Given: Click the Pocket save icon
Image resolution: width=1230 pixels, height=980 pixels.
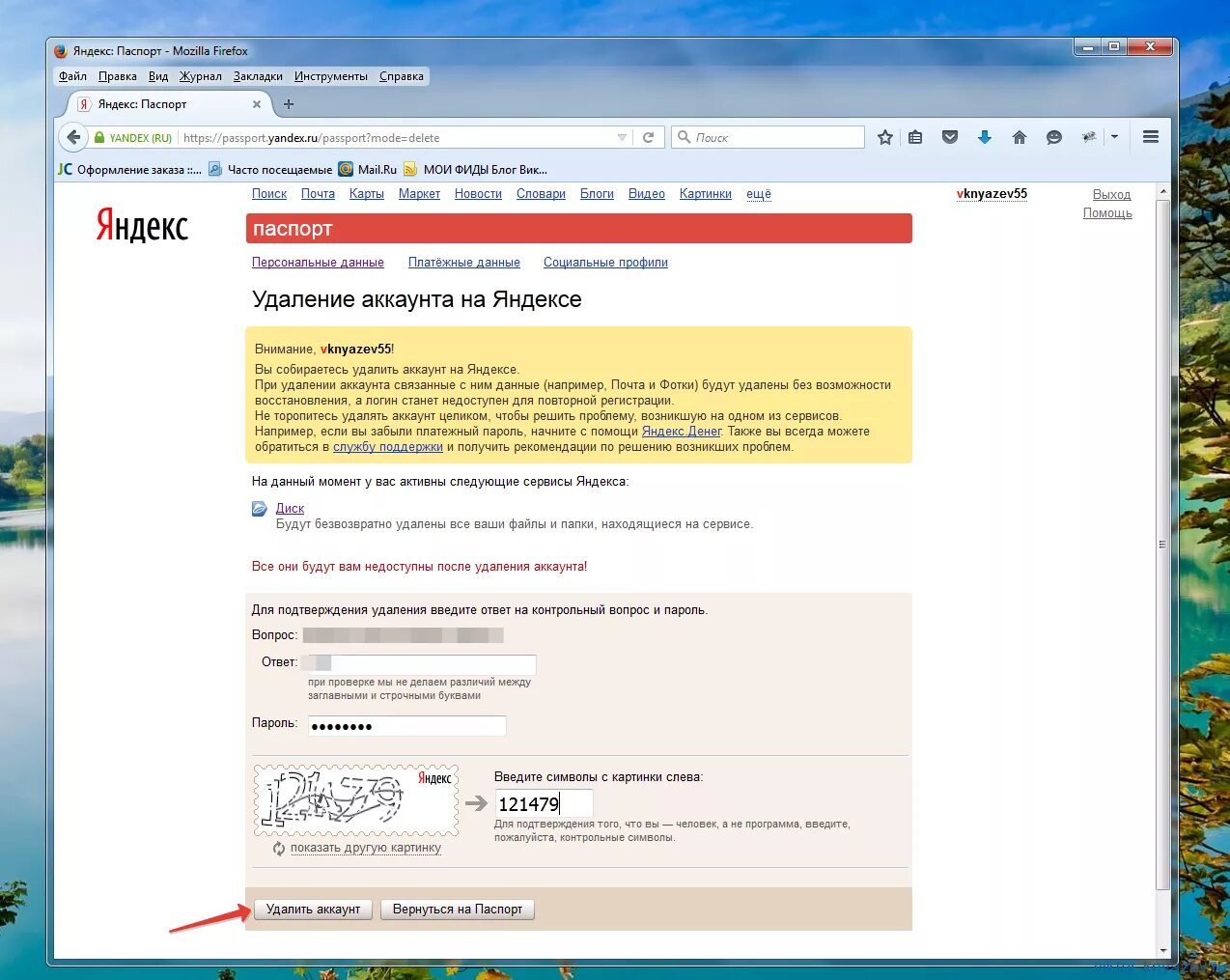Looking at the screenshot, I should [x=950, y=137].
